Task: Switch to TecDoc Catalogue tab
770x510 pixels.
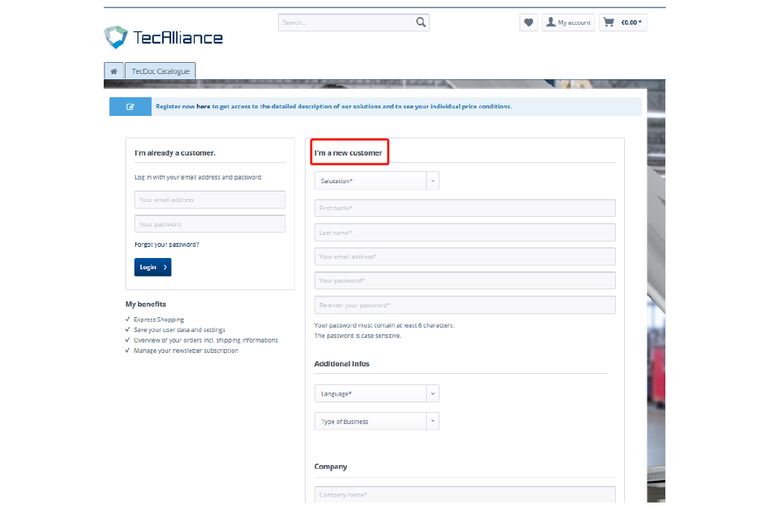Action: pos(161,71)
